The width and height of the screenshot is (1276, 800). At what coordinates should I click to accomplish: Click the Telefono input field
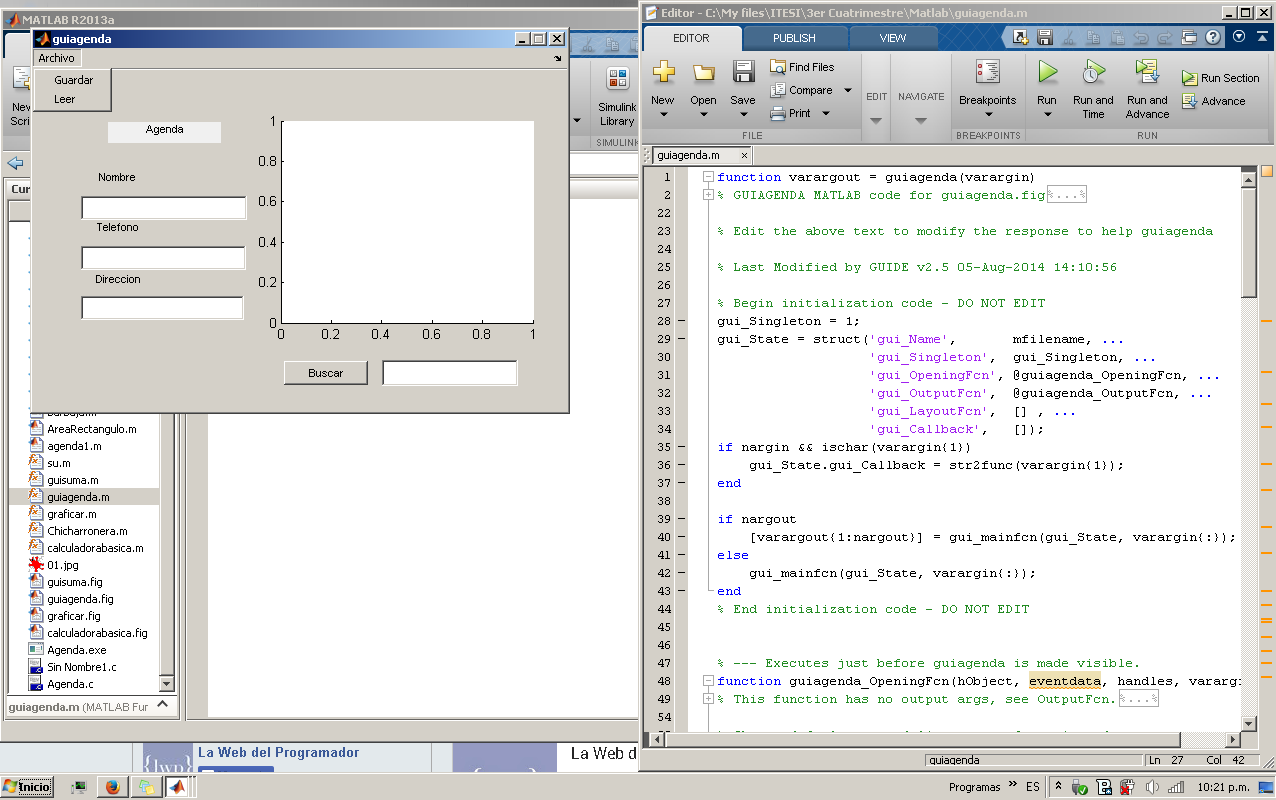point(163,258)
